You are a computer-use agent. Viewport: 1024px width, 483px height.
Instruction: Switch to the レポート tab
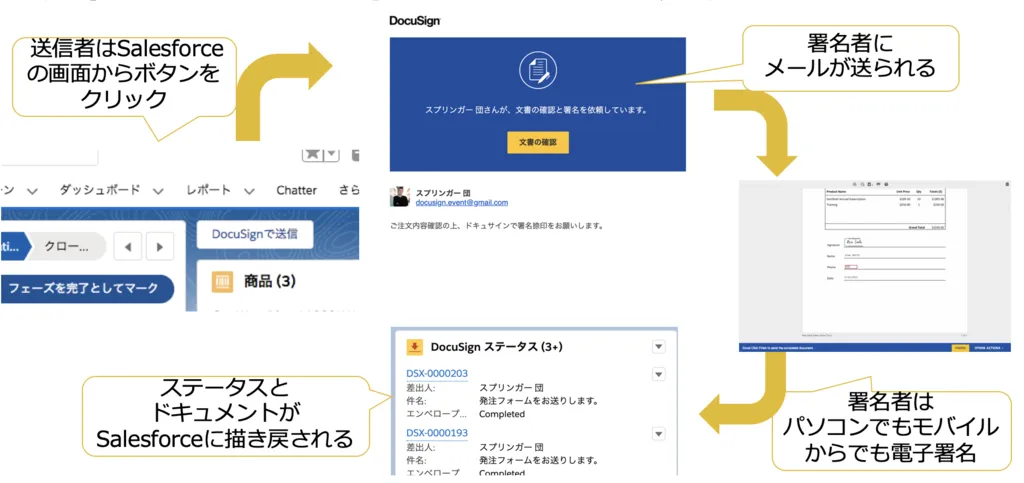point(208,190)
